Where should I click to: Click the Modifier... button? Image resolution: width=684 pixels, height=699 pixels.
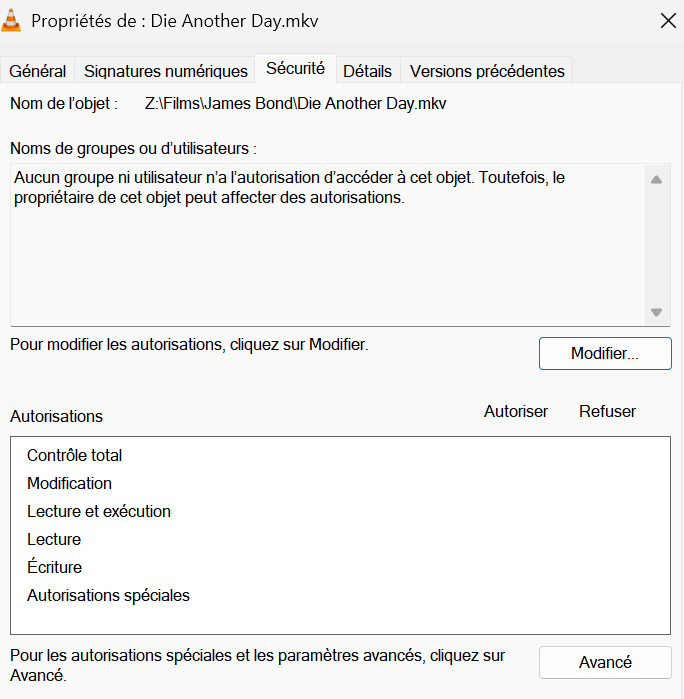605,354
